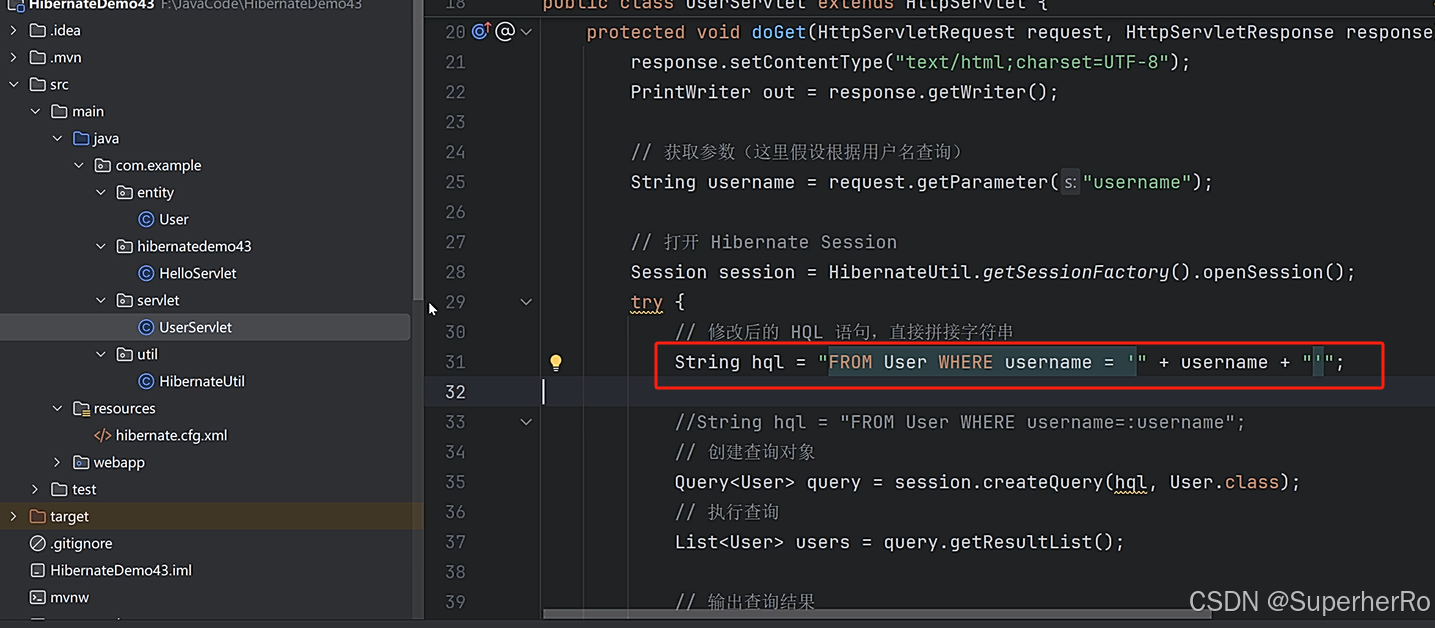Click line number 32 in the gutter
Viewport: 1435px width, 628px height.
(455, 392)
